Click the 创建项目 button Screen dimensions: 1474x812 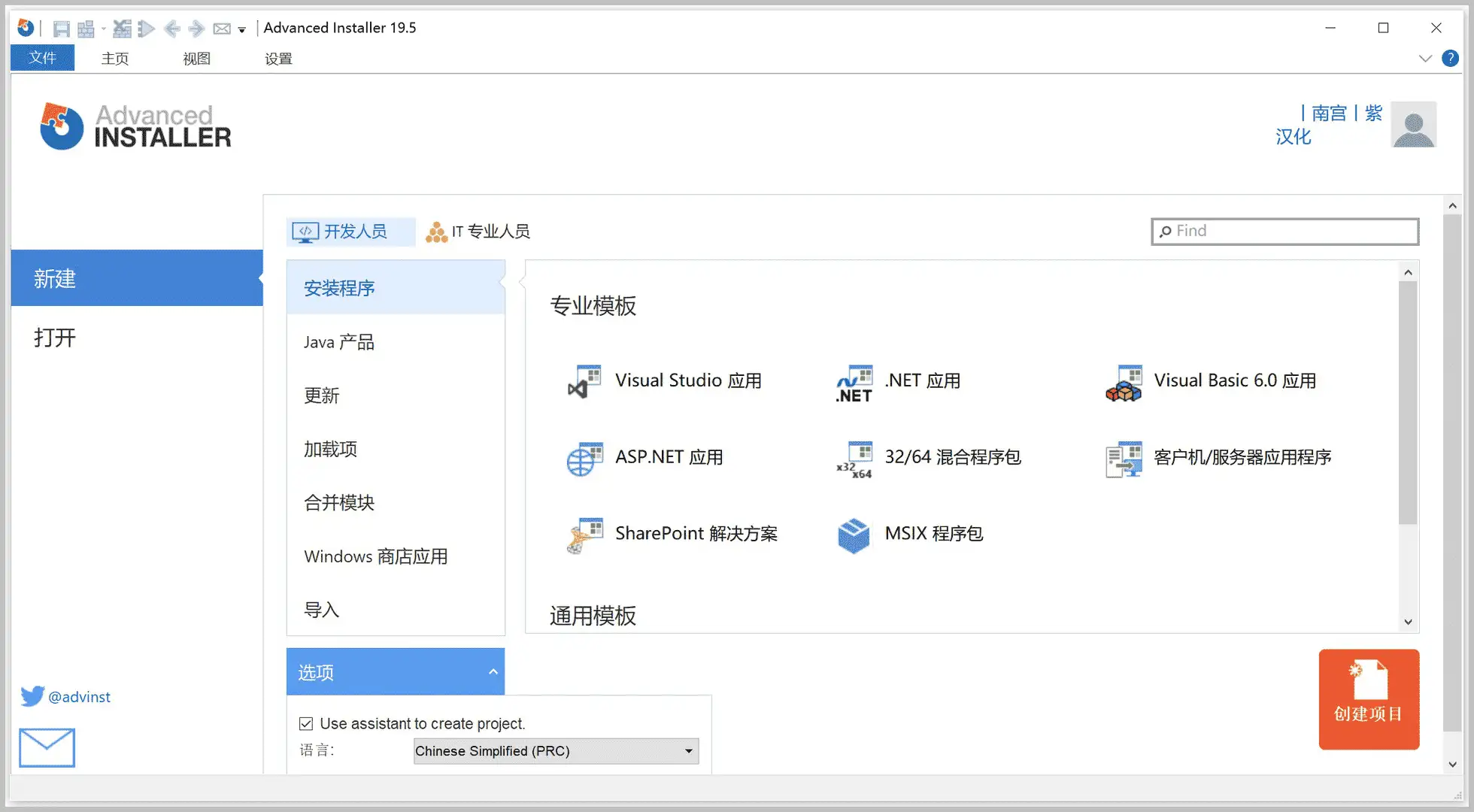[x=1369, y=699]
